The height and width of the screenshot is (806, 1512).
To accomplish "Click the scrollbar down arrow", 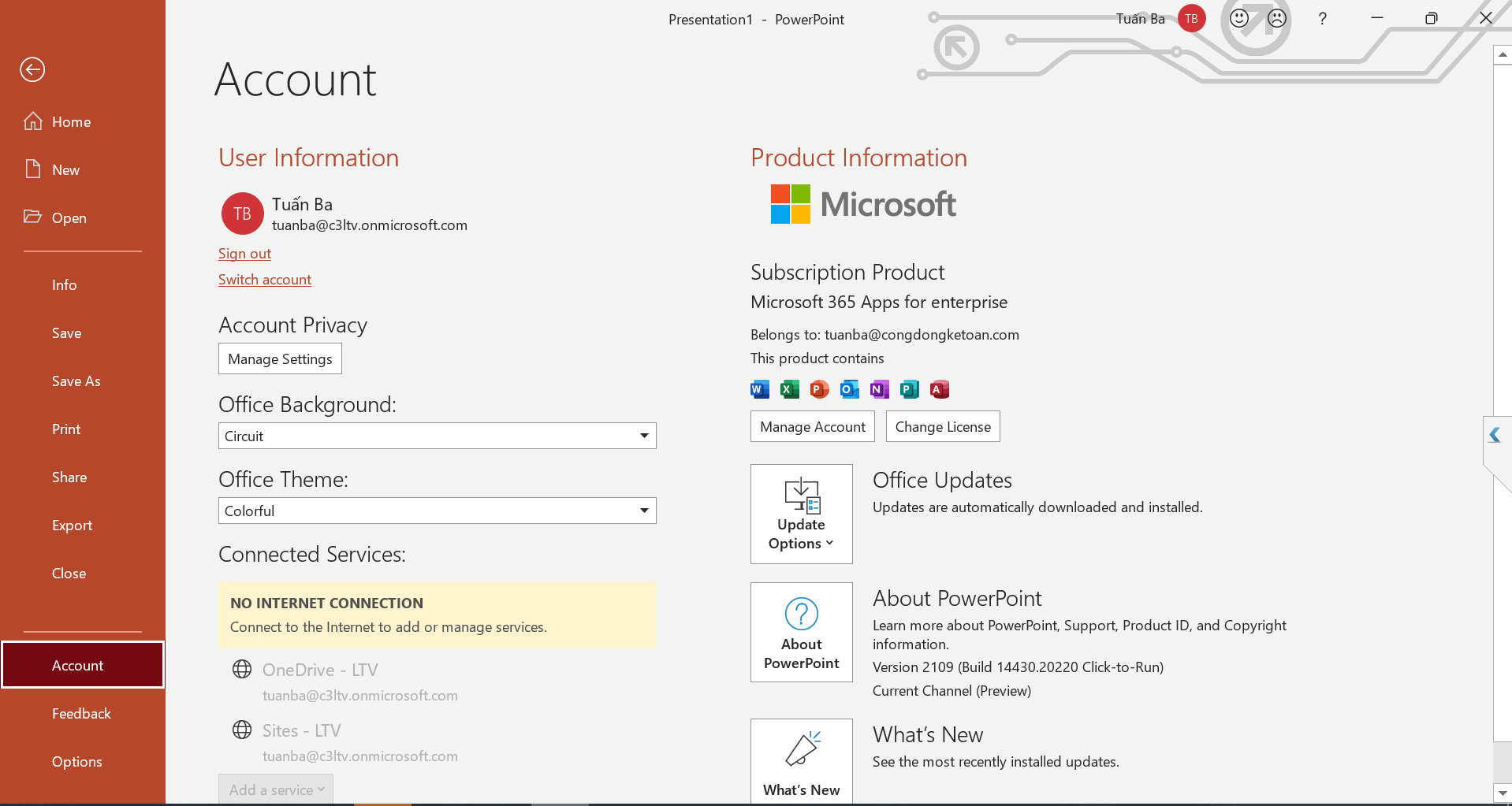I will 1503,793.
